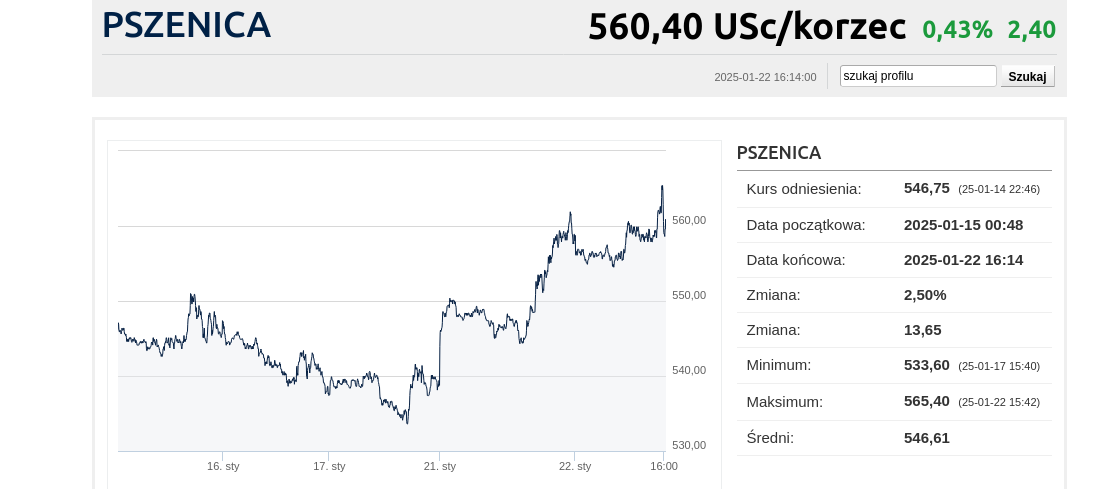
Task: Click the 560,40 USc/korzec price value
Action: [x=746, y=27]
